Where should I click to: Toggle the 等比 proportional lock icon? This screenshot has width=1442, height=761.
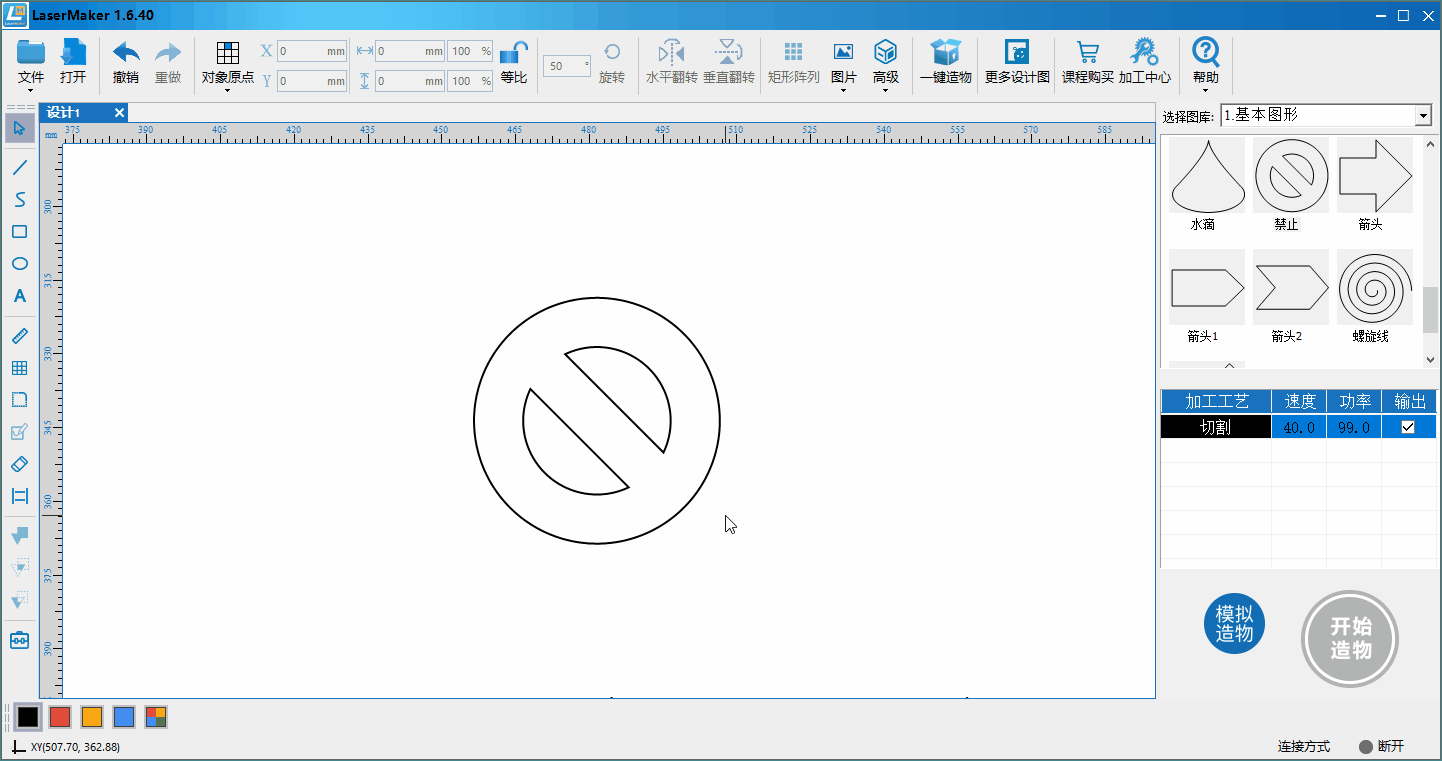click(514, 53)
